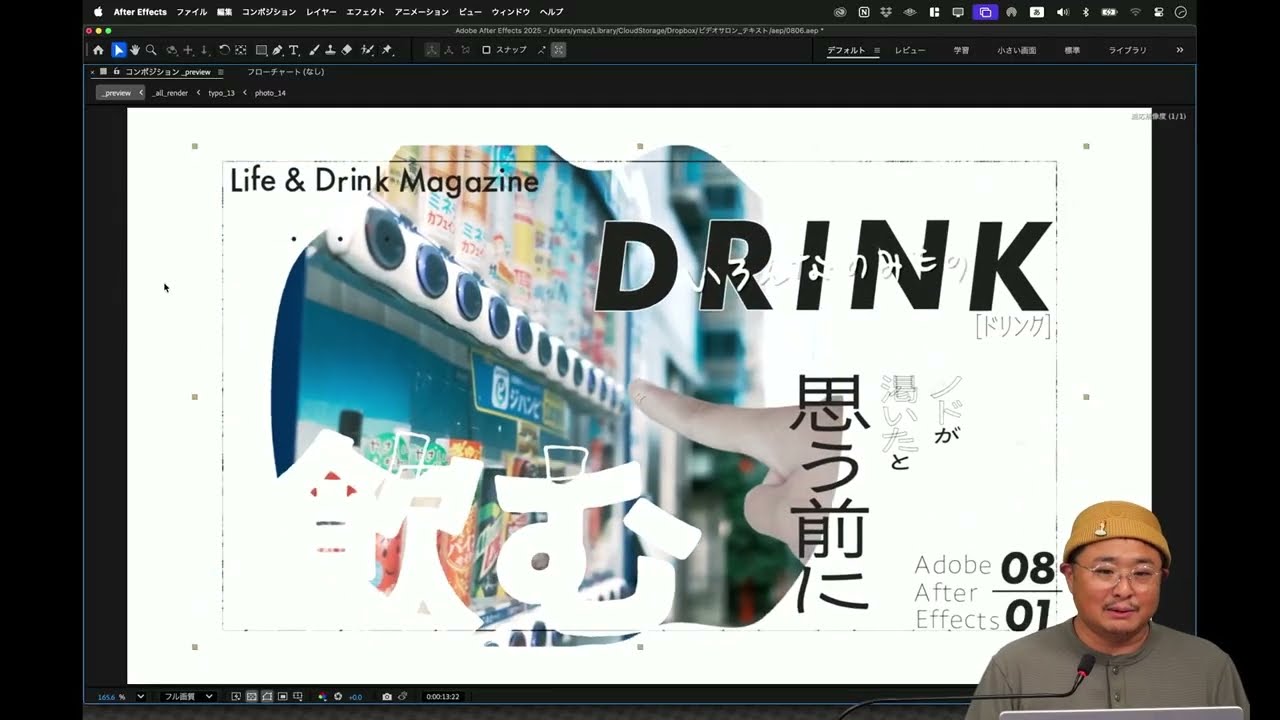Show last snapshot icon
The width and height of the screenshot is (1280, 720).
pyautogui.click(x=402, y=697)
